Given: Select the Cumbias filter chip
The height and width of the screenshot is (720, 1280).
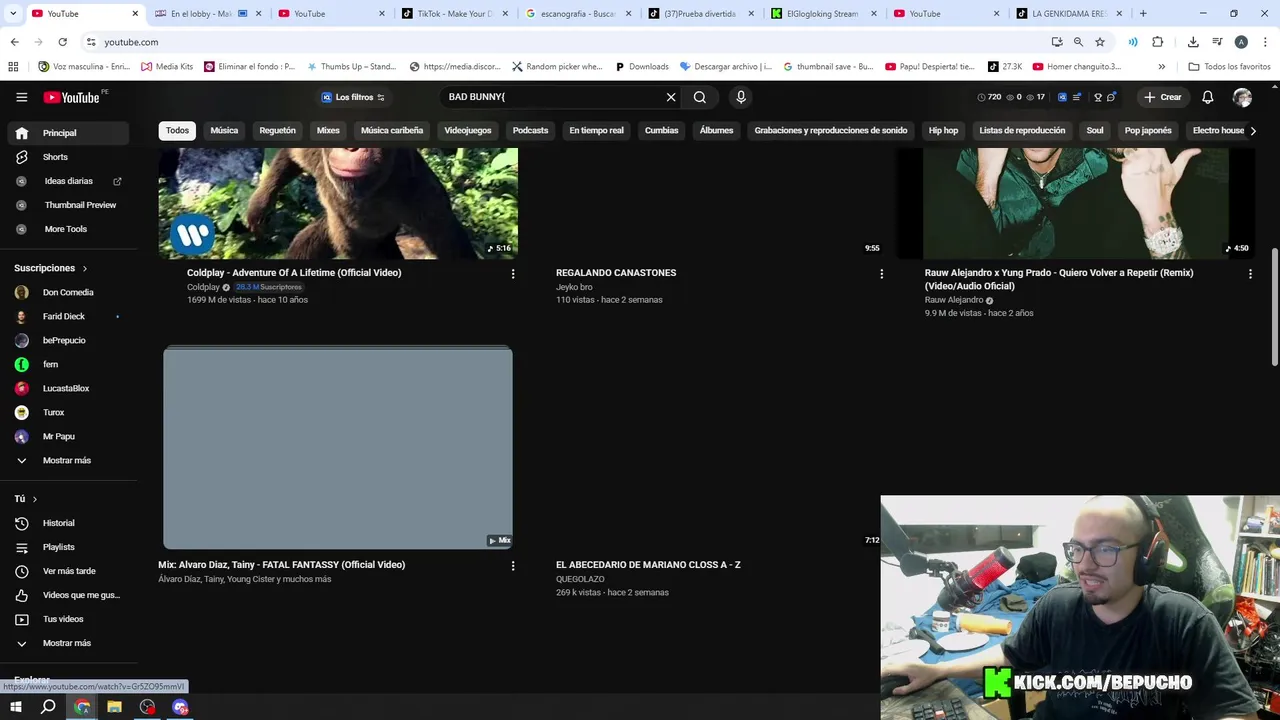Looking at the screenshot, I should [661, 130].
